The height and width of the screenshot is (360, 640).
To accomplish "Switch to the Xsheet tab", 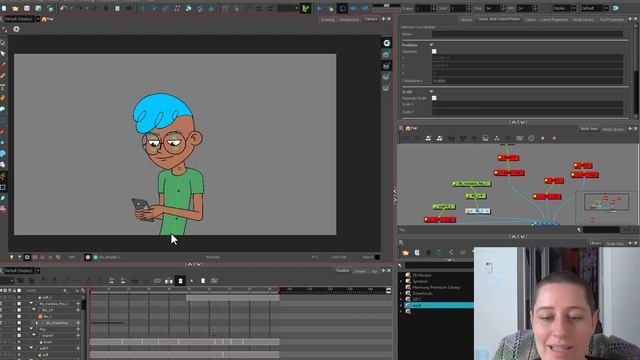I will coord(360,271).
